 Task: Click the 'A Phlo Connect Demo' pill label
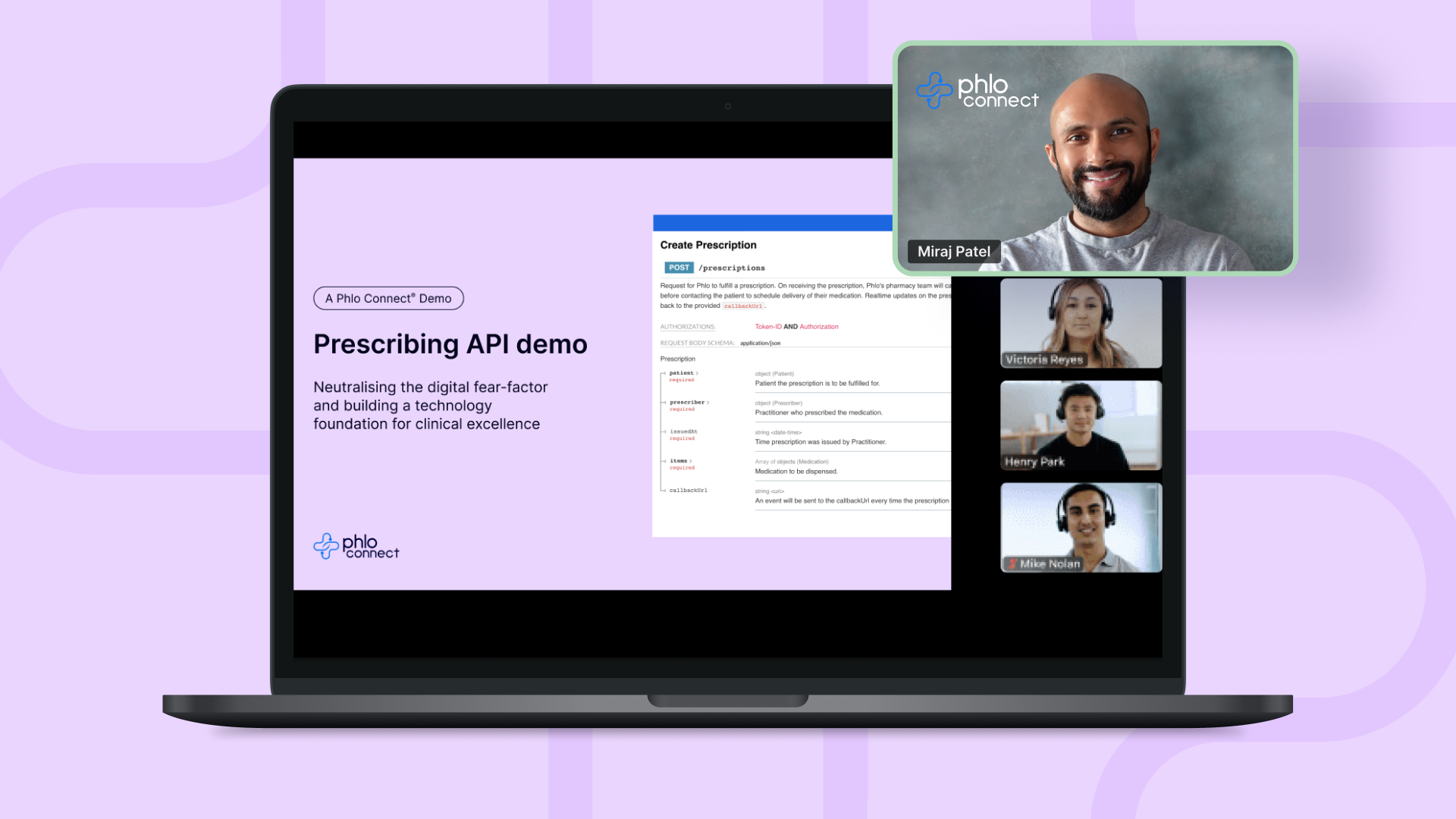coord(388,298)
